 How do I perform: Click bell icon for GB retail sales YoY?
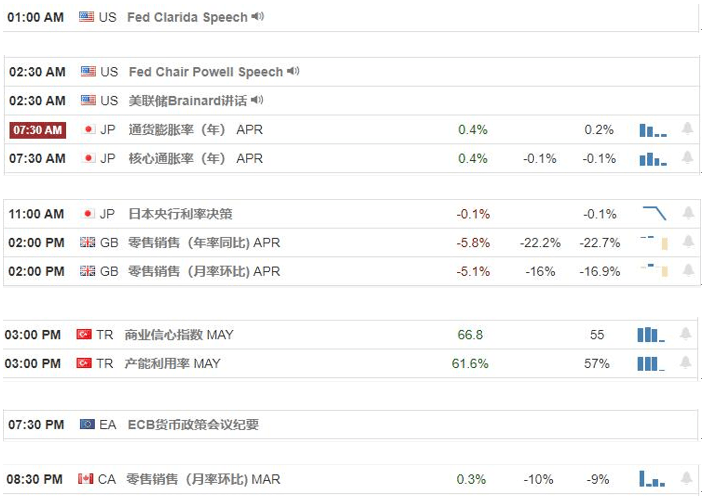(x=688, y=241)
